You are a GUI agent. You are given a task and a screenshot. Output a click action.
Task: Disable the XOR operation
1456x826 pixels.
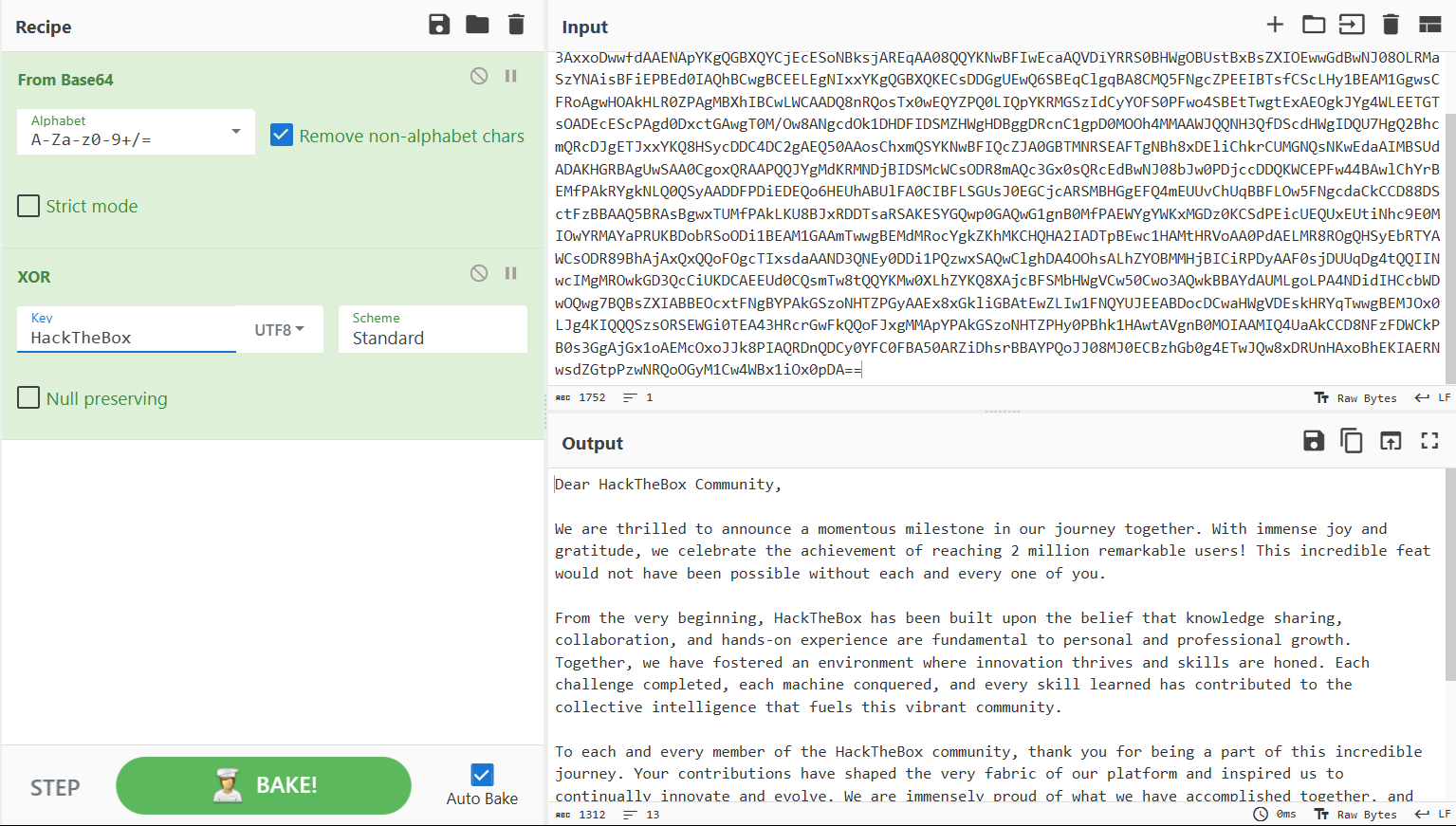(x=479, y=273)
